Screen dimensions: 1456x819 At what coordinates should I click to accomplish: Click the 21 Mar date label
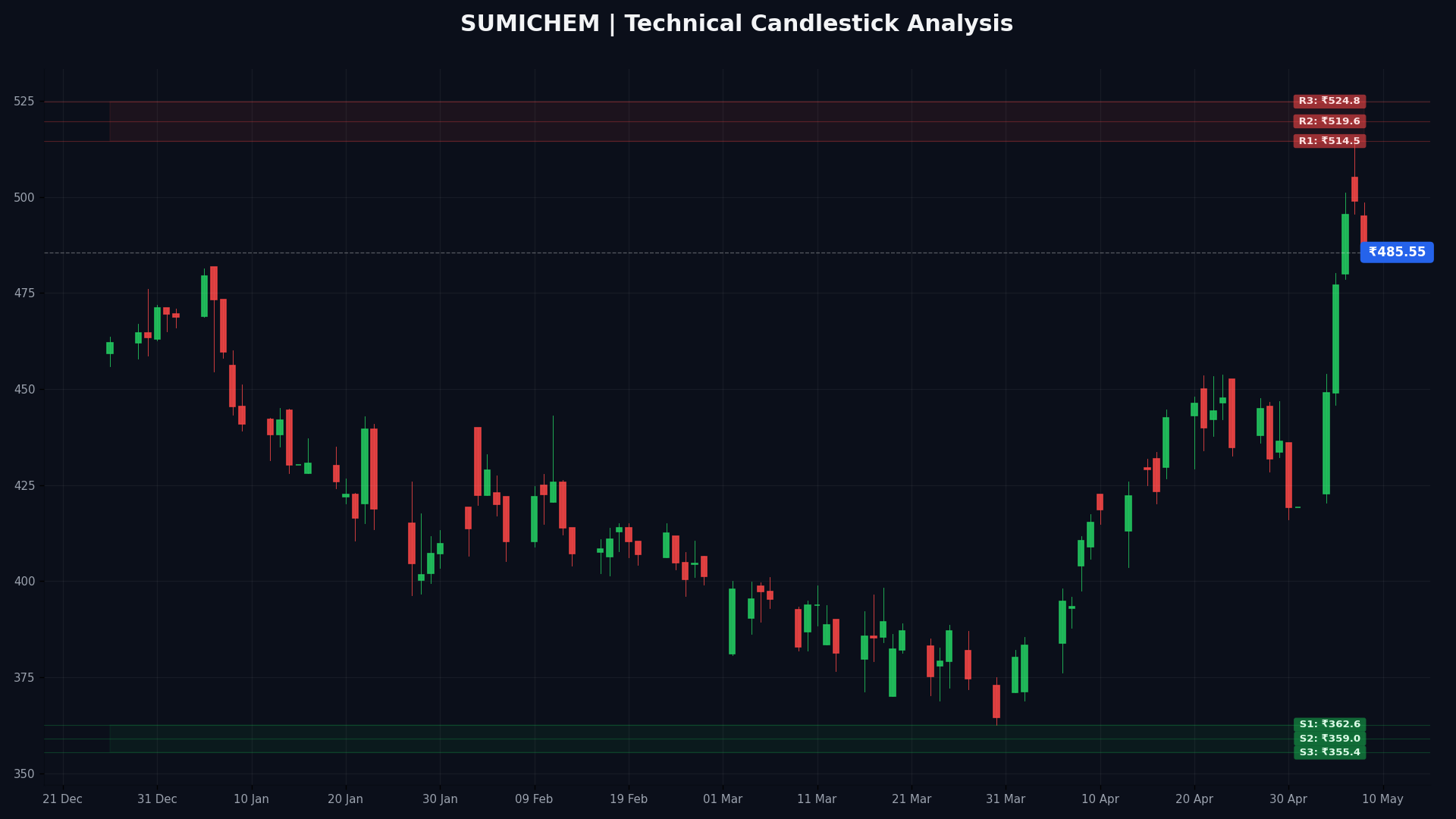point(912,799)
